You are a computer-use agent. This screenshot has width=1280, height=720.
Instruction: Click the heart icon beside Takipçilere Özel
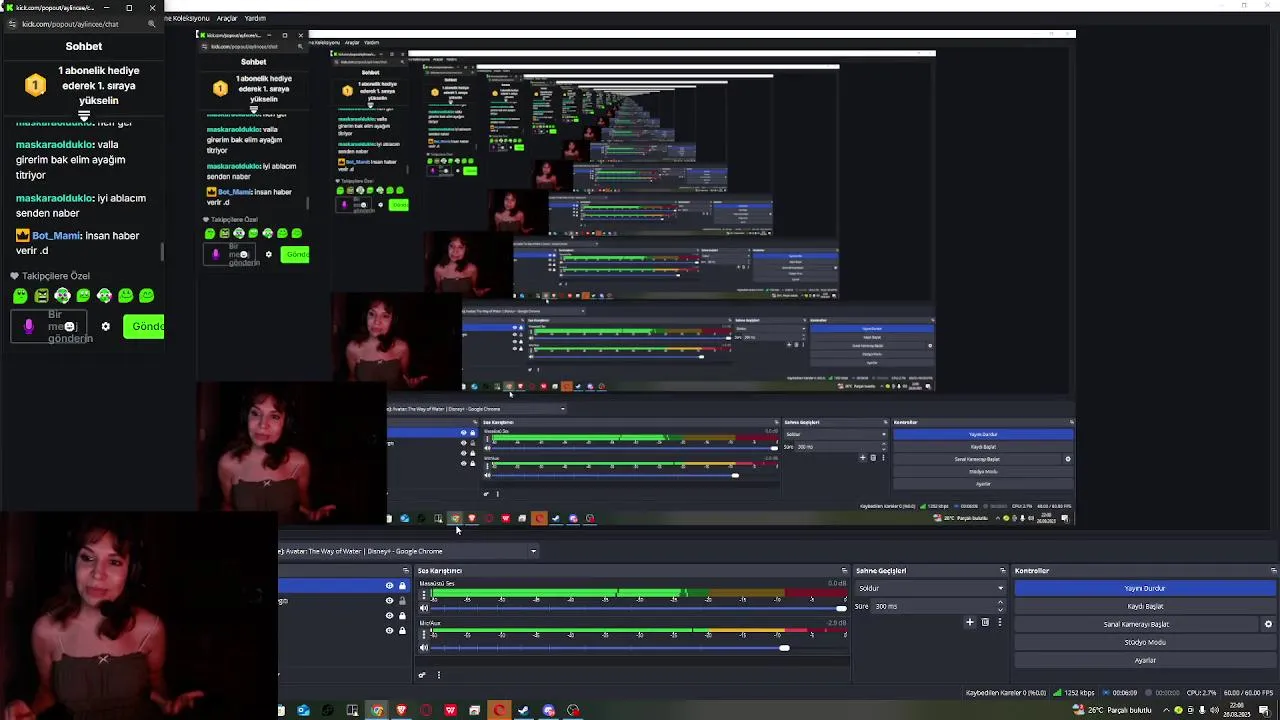(x=14, y=275)
